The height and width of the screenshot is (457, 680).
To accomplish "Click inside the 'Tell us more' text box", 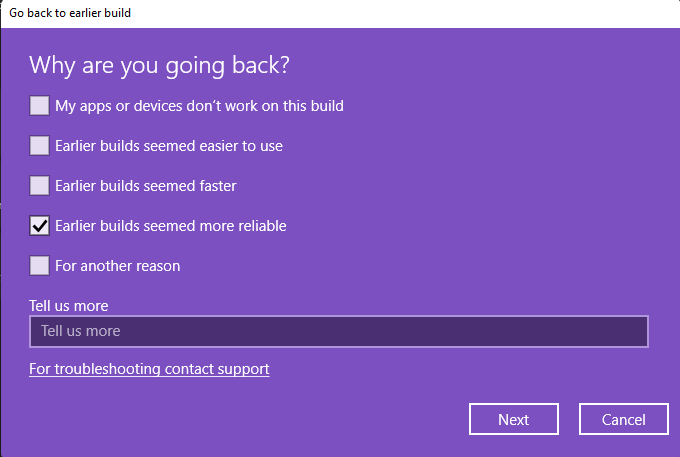I will point(400,331).
